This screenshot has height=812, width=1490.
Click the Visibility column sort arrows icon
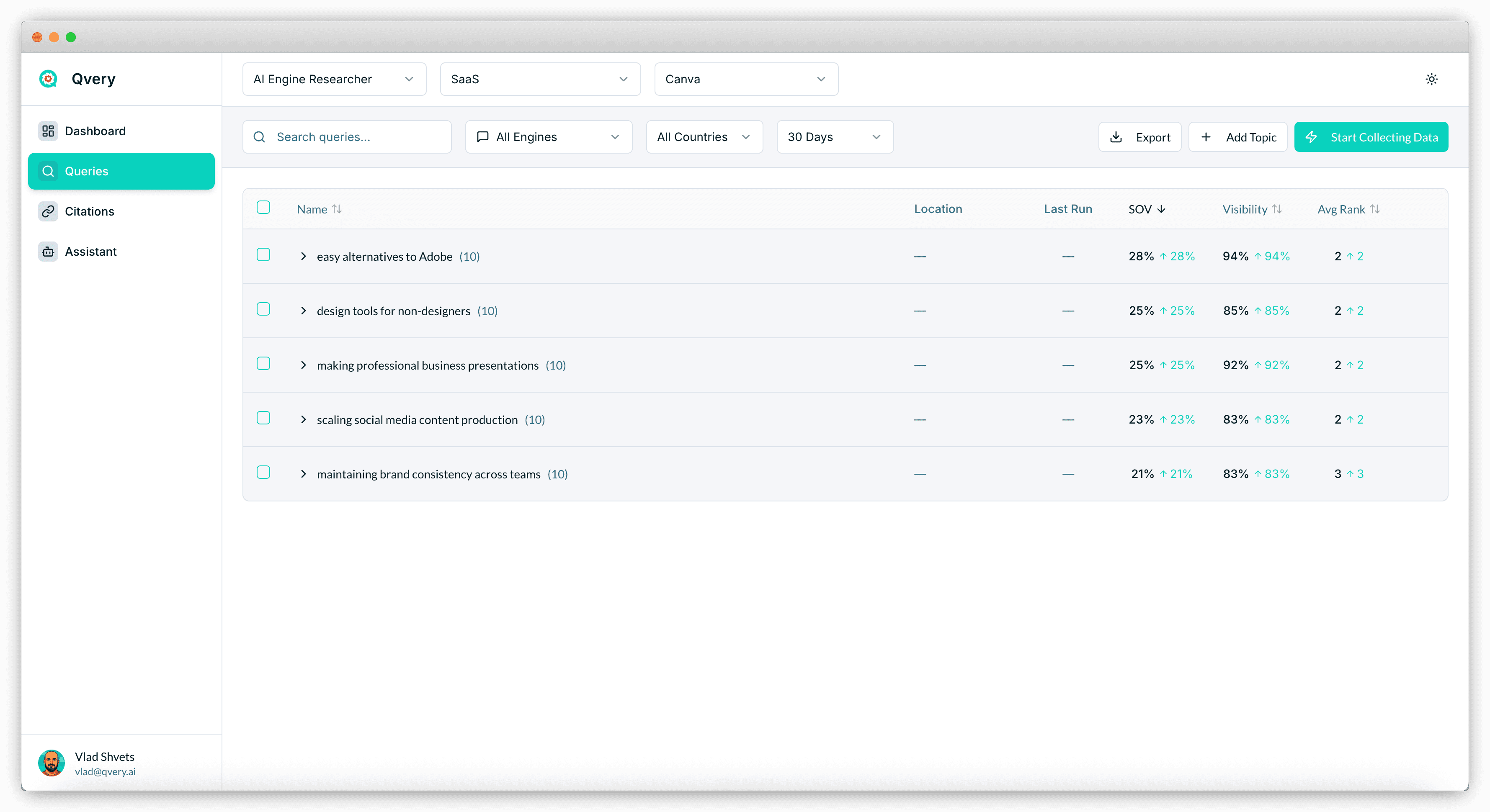[x=1276, y=209]
